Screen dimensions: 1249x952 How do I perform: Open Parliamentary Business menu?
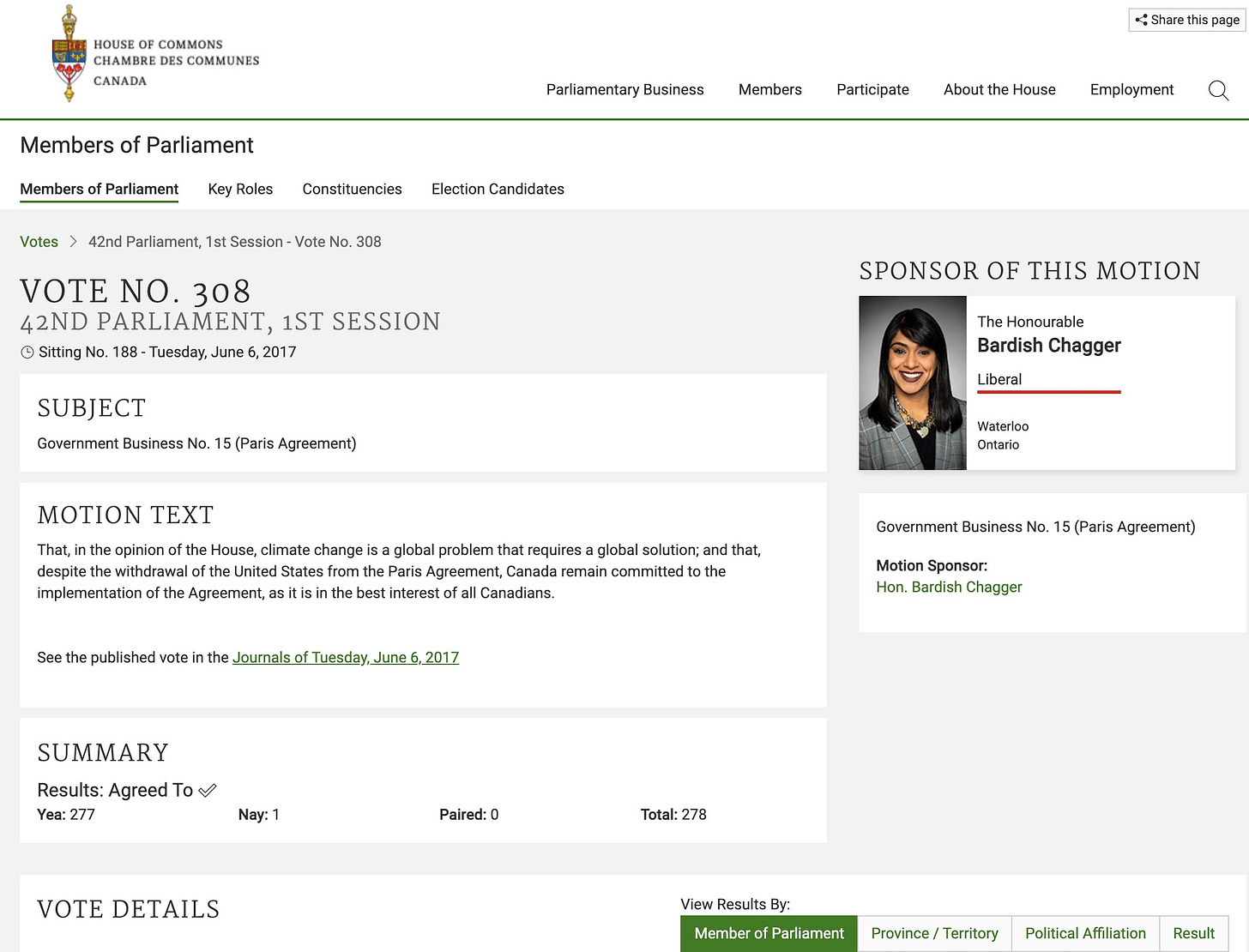624,89
